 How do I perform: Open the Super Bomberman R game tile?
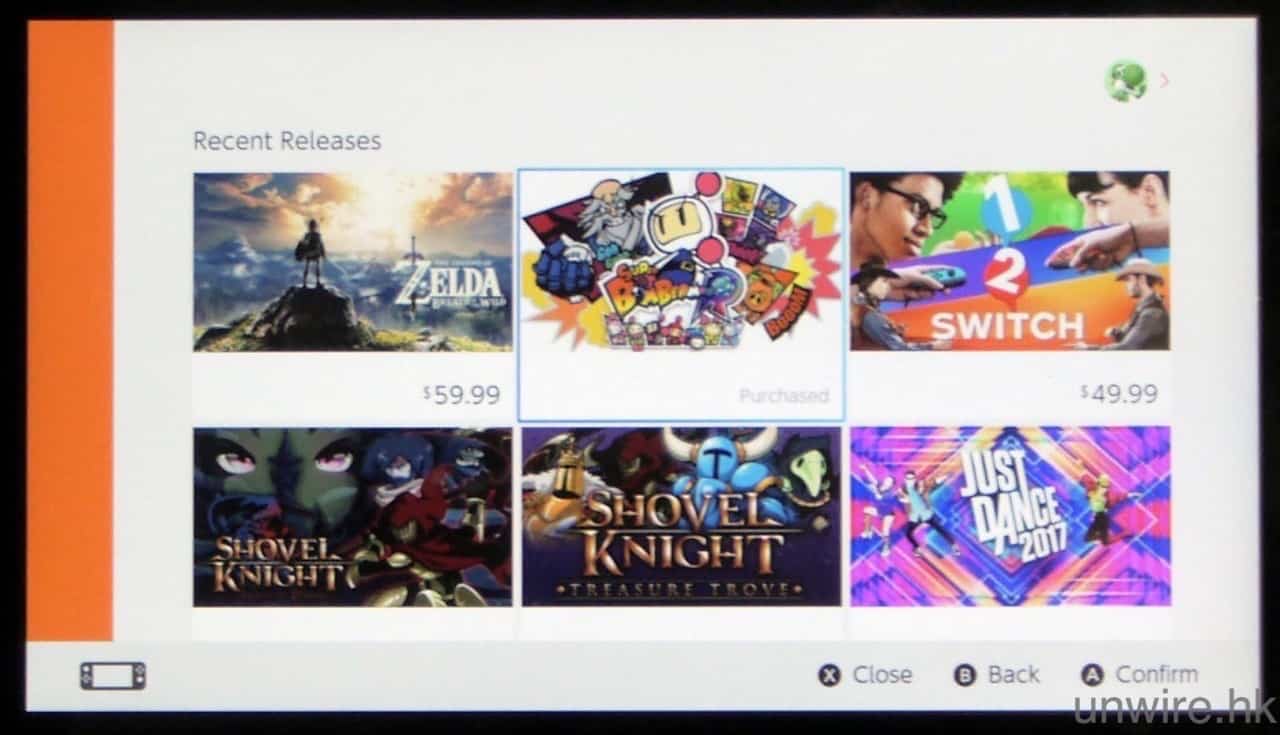coord(681,295)
